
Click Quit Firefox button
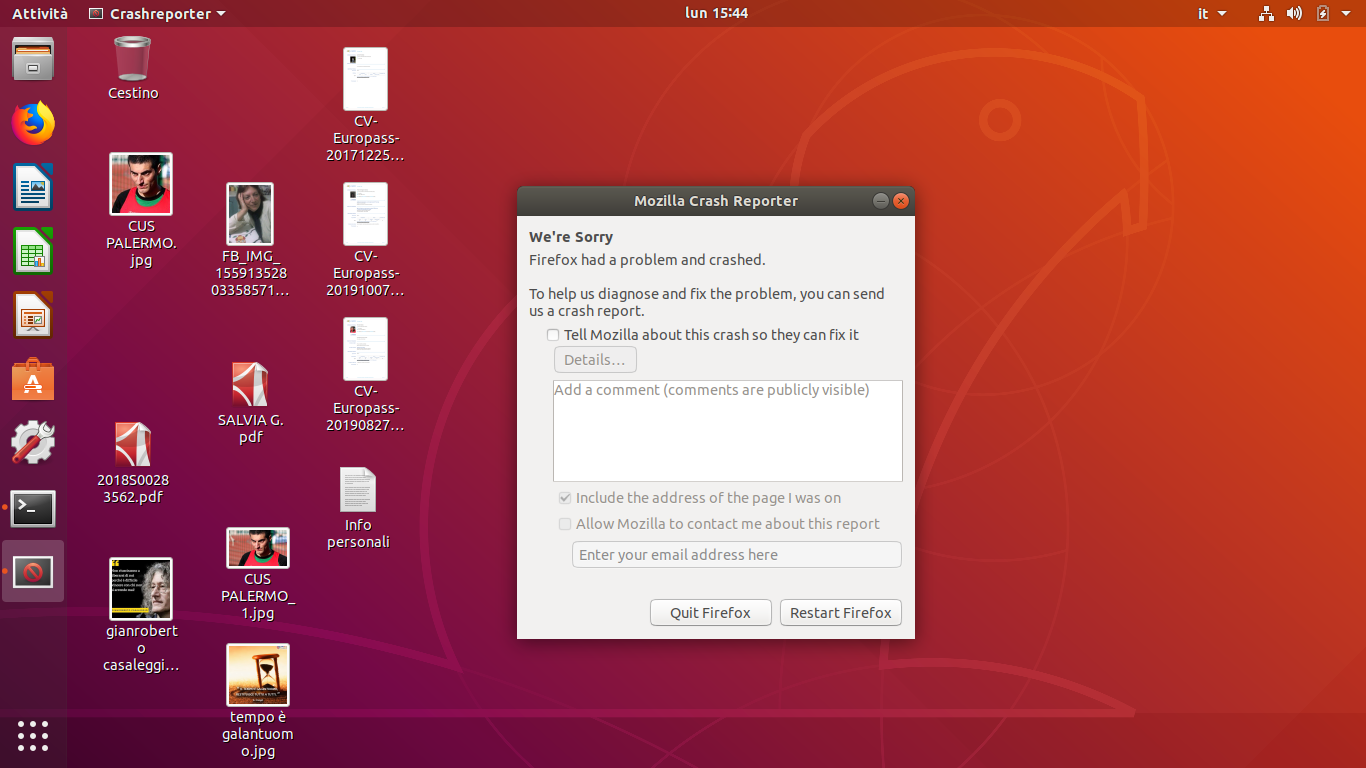coord(711,613)
